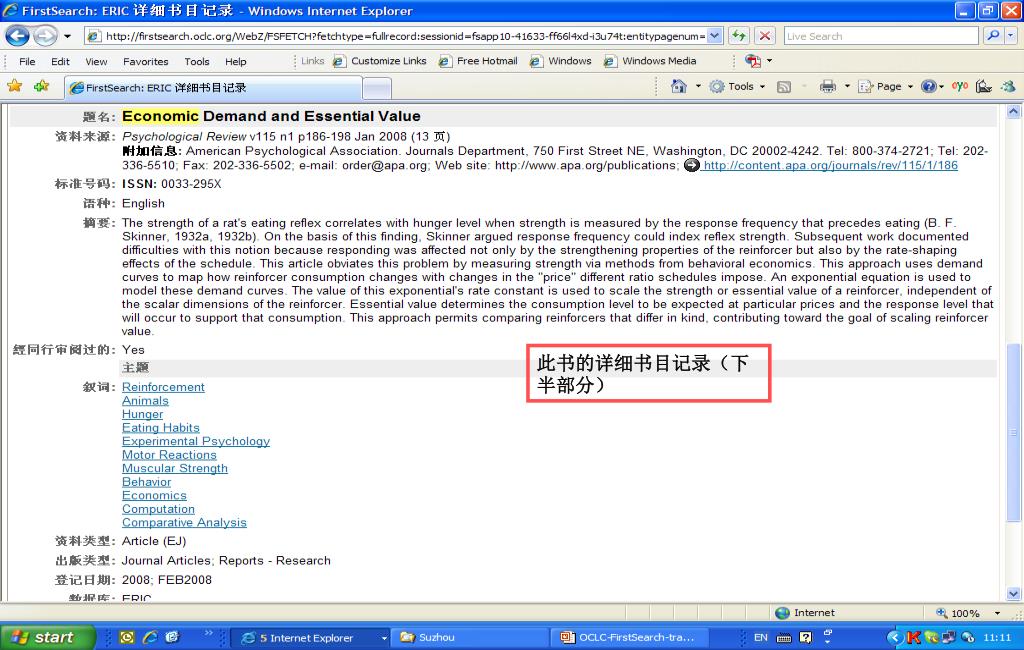This screenshot has height=650, width=1024.
Task: Click the address bar URL field
Action: point(404,36)
